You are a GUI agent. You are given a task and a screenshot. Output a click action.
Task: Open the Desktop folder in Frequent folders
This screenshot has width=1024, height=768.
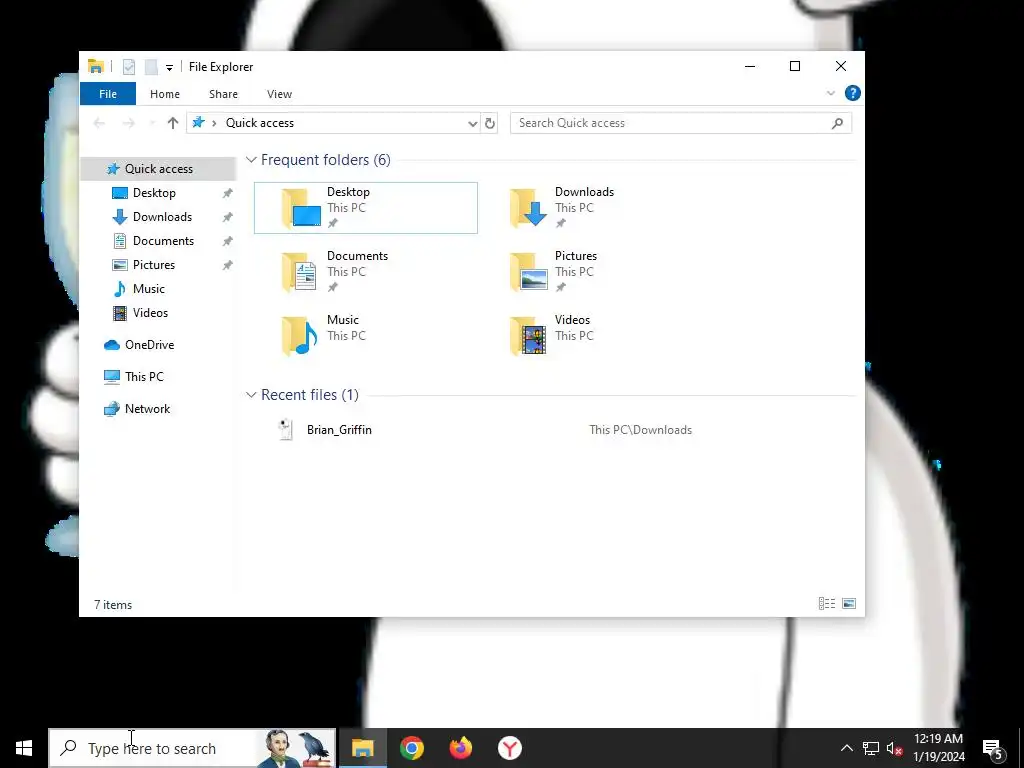tap(366, 208)
